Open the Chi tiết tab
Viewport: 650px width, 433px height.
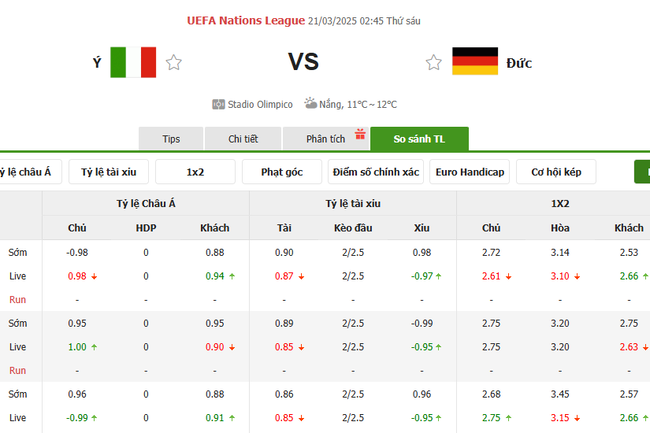pyautogui.click(x=244, y=140)
